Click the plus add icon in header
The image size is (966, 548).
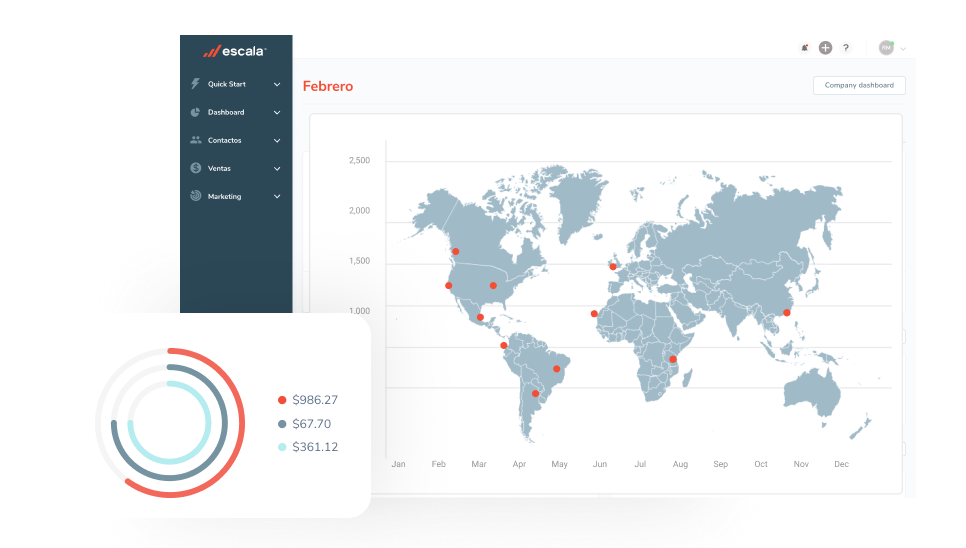pos(826,47)
